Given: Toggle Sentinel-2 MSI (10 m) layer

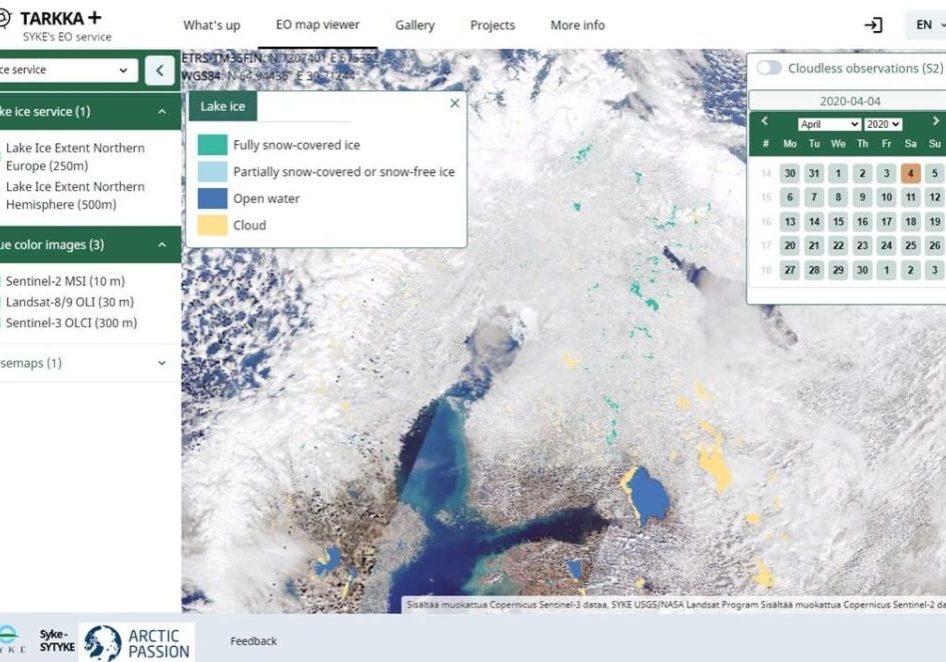Looking at the screenshot, I should tap(70, 282).
